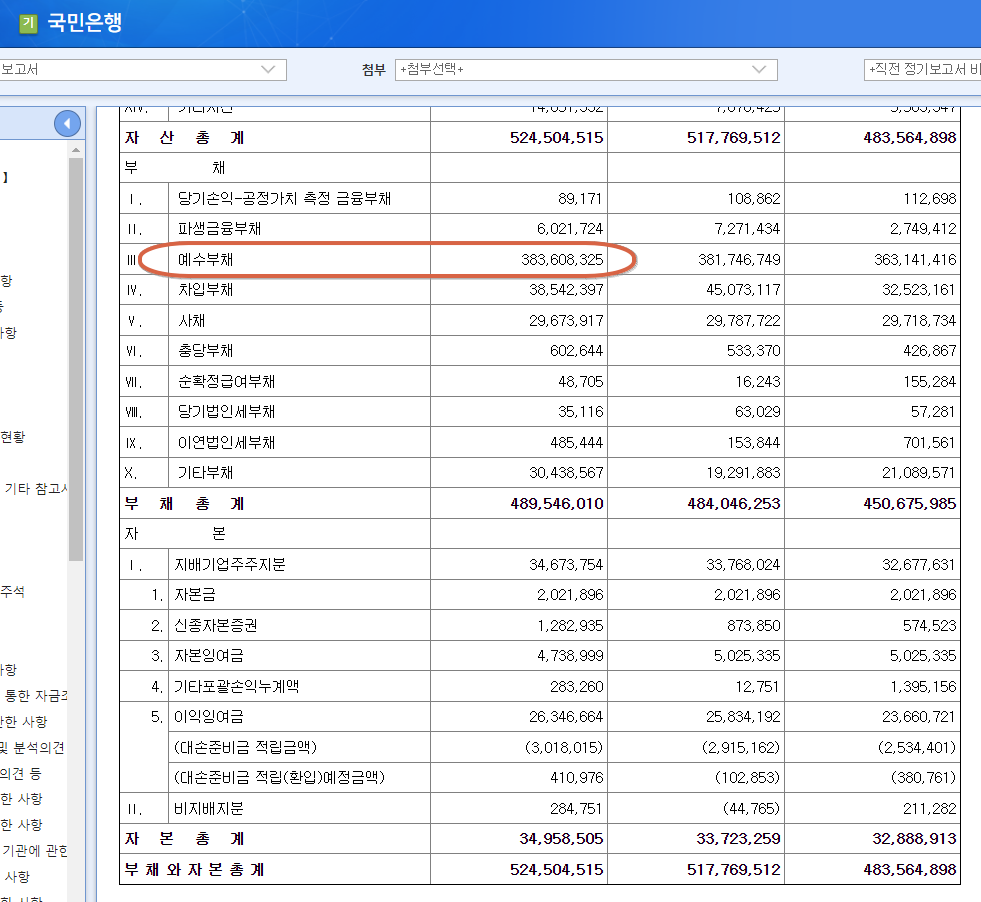Select the 기관에 관한 사항 entry
The image size is (981, 902).
[x=35, y=851]
